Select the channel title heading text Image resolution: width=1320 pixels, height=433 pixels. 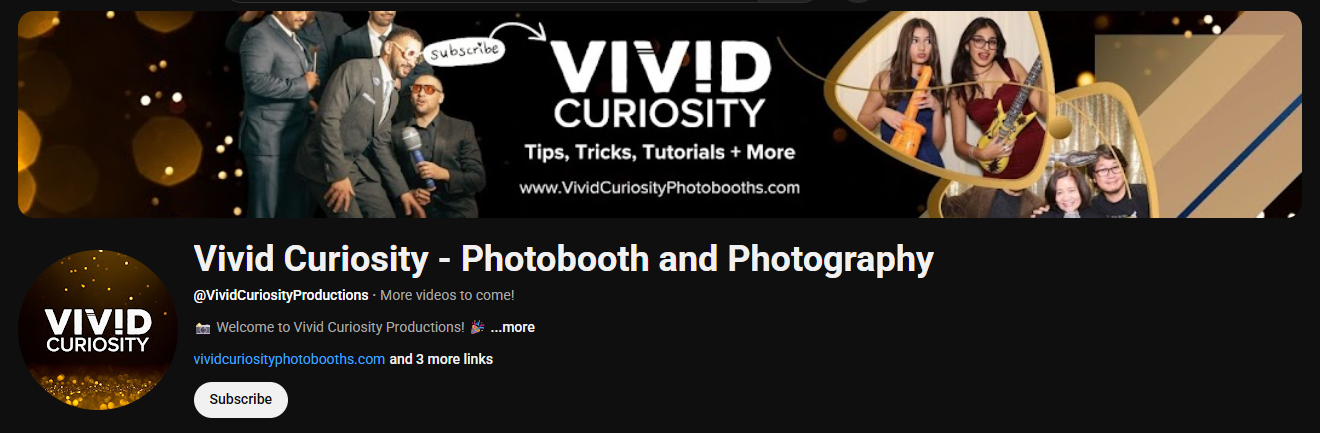tap(563, 259)
